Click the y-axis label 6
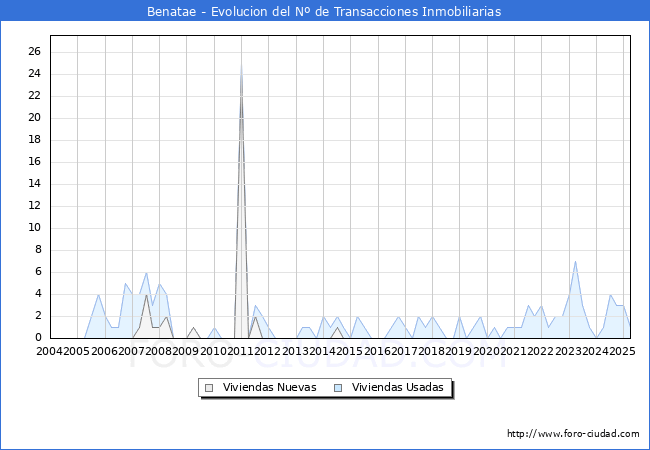 [x=39, y=271]
